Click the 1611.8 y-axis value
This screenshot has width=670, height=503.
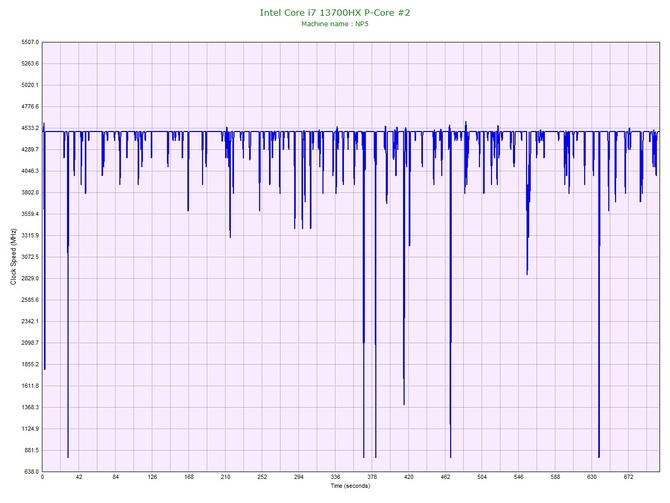30,386
